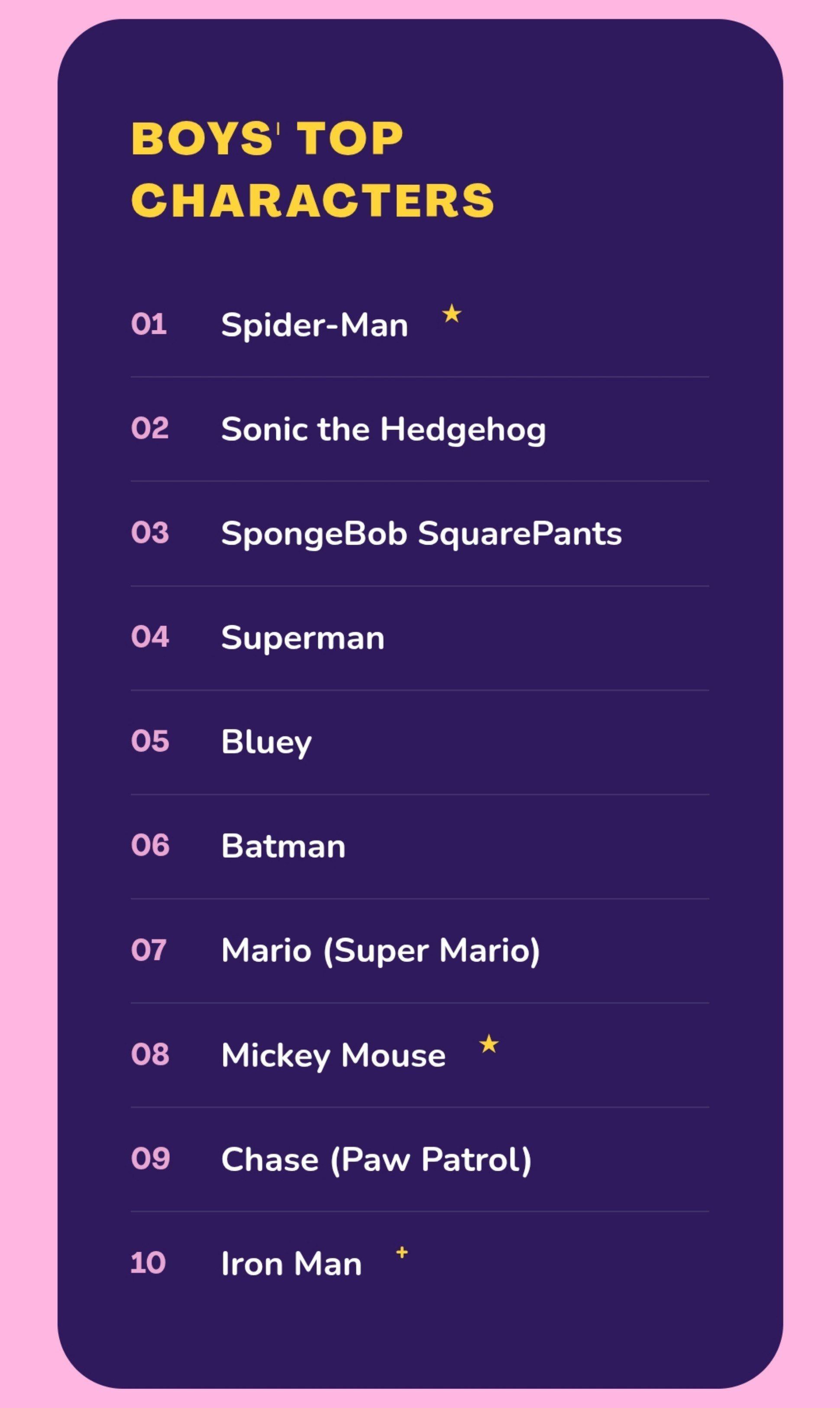Click rank number 09
The height and width of the screenshot is (1408, 840).
(x=151, y=1159)
